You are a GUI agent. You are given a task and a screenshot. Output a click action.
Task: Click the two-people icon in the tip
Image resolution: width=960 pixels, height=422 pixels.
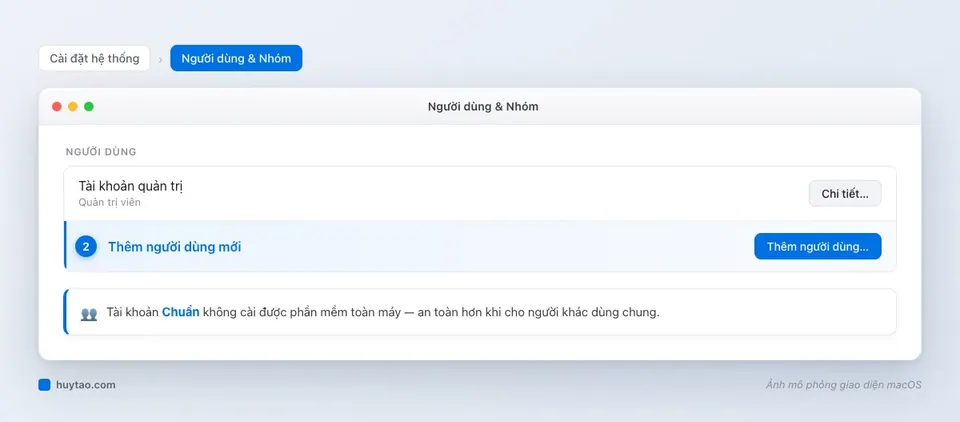tap(89, 314)
